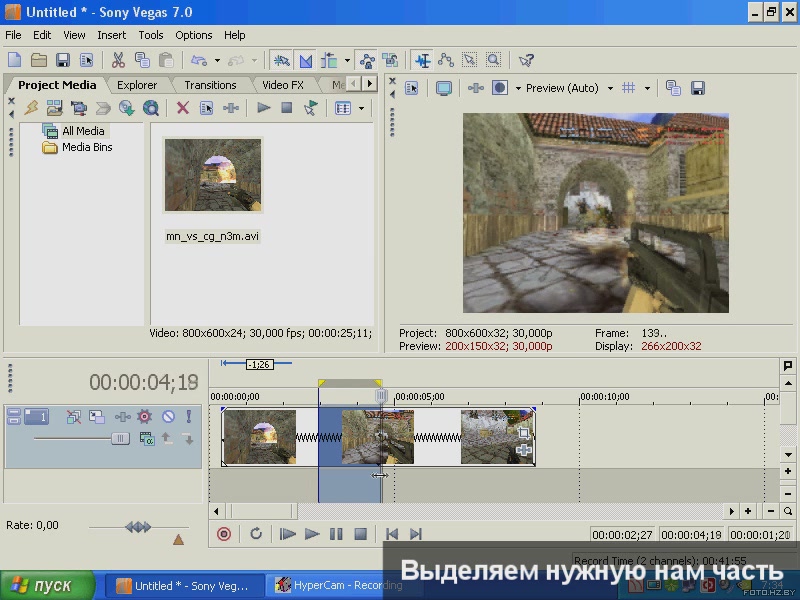The height and width of the screenshot is (600, 800).
Task: Toggle Automatic Crossfades button
Action: tap(306, 60)
